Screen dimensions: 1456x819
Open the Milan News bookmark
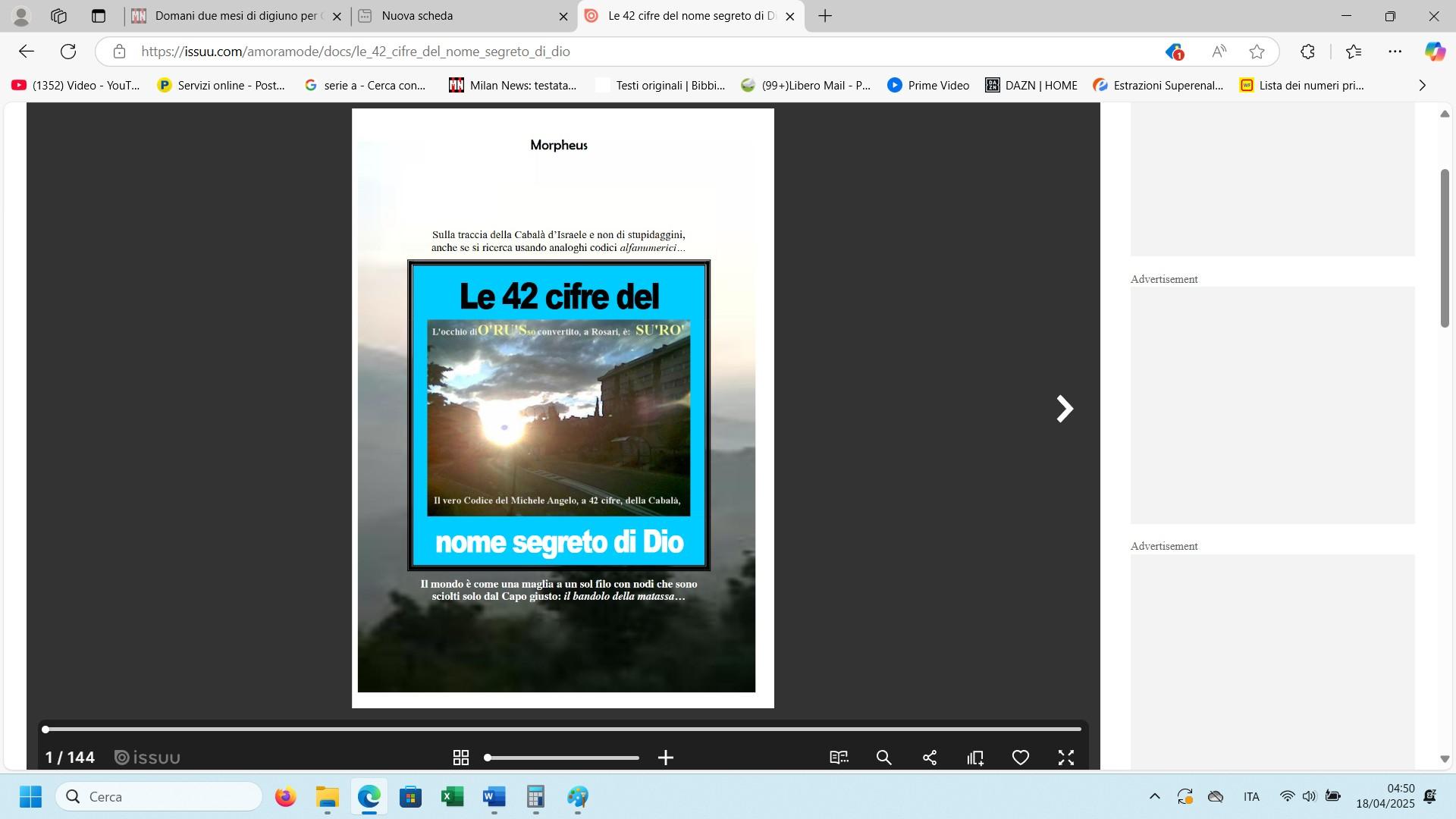513,86
